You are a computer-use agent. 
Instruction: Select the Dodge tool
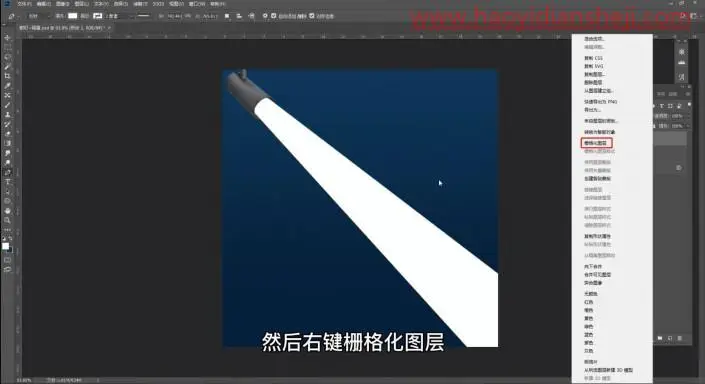coord(7,162)
